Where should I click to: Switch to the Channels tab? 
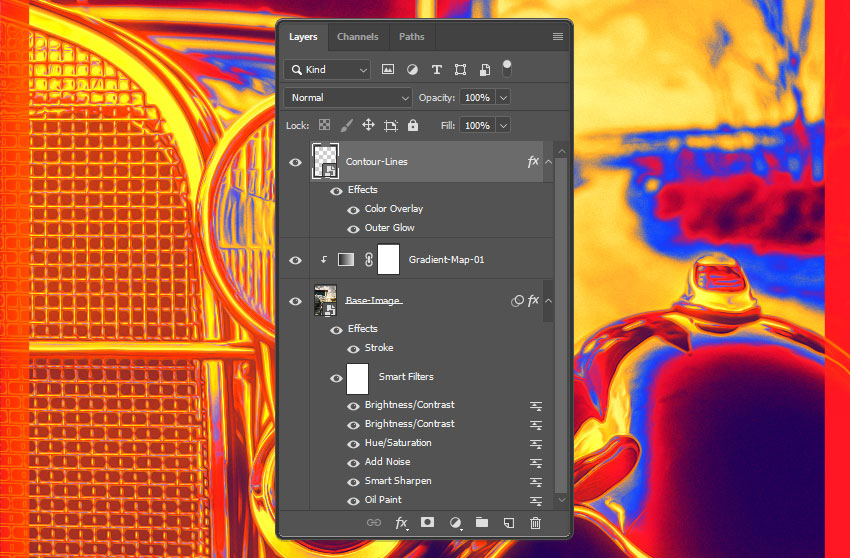coord(358,36)
